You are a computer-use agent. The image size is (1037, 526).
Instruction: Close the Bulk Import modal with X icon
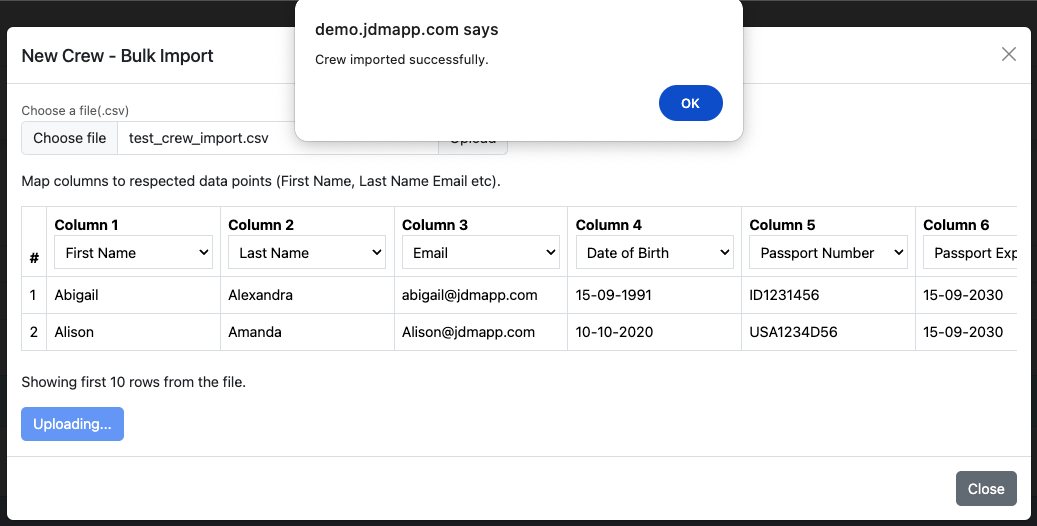point(1008,55)
